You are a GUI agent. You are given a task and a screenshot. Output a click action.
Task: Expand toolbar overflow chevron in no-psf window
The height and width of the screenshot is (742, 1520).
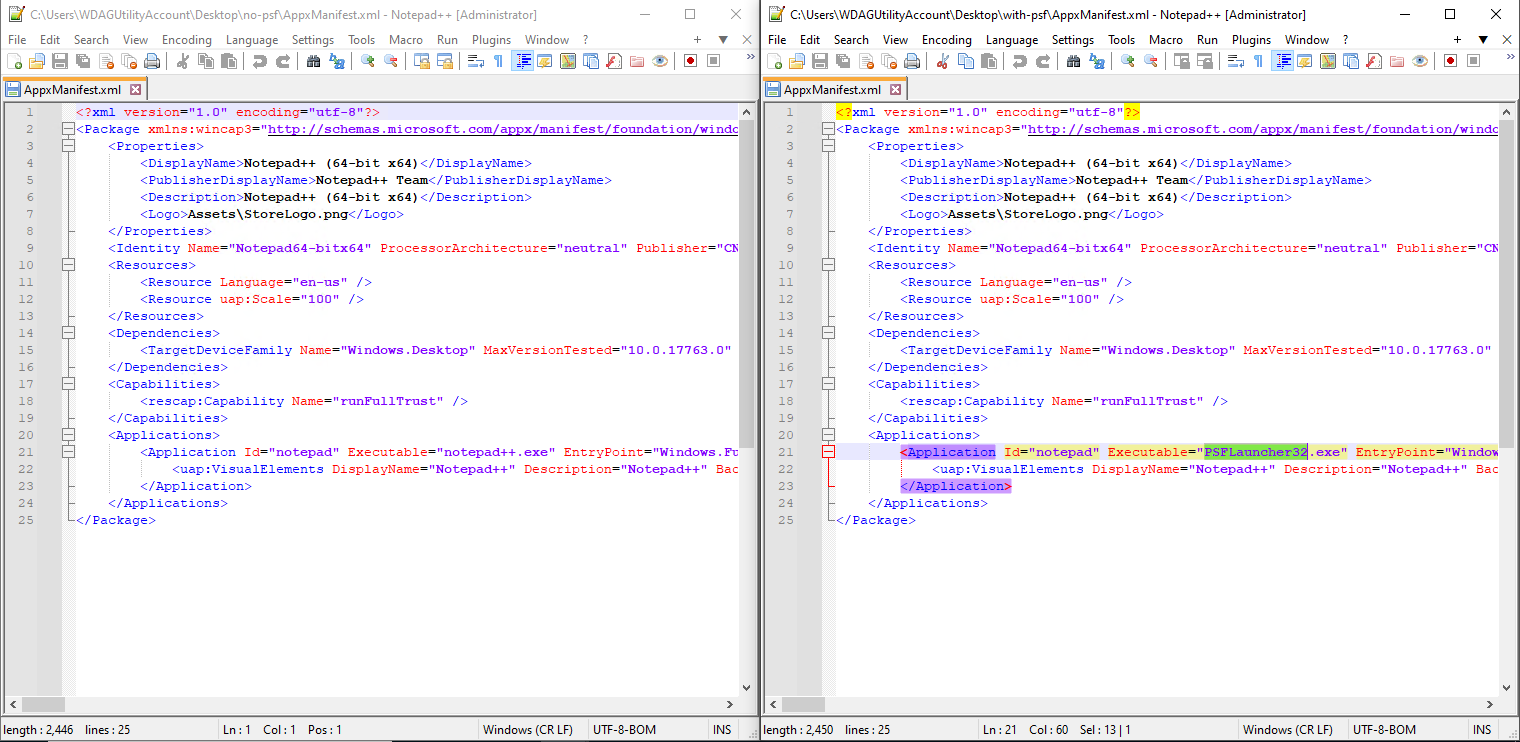point(750,57)
